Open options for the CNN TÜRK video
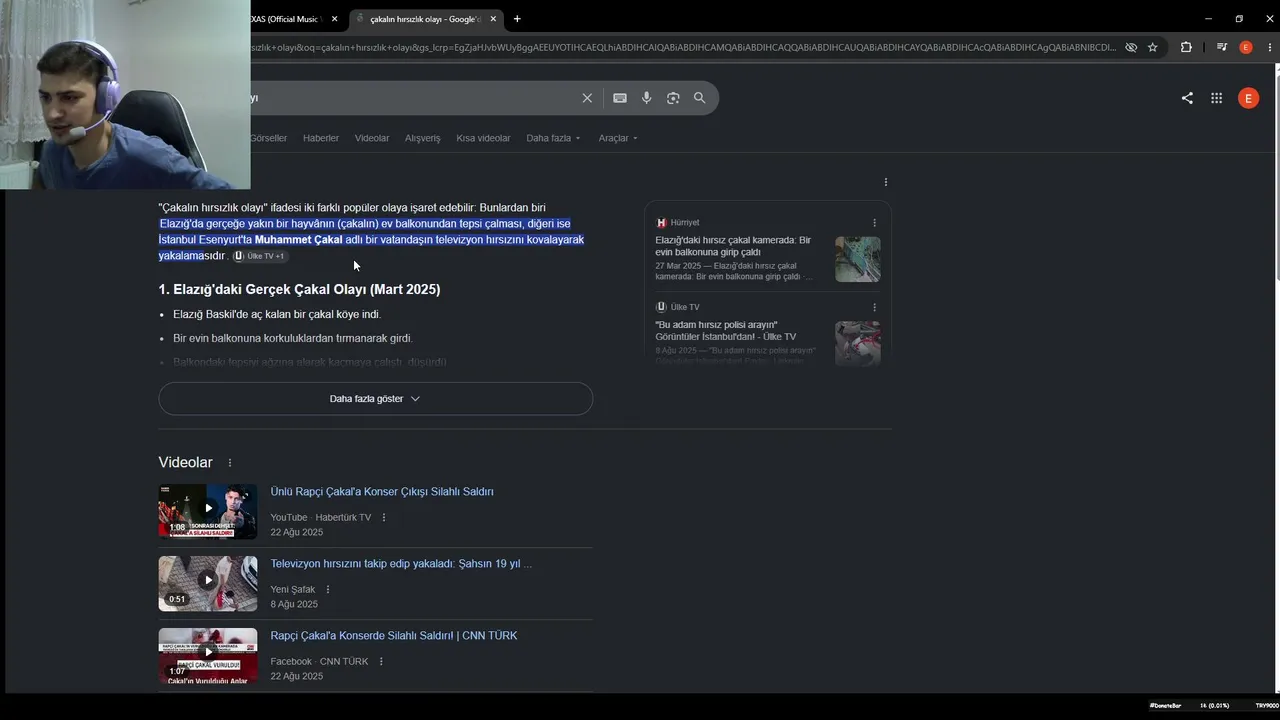Screen dimensions: 1280x720 point(381,662)
